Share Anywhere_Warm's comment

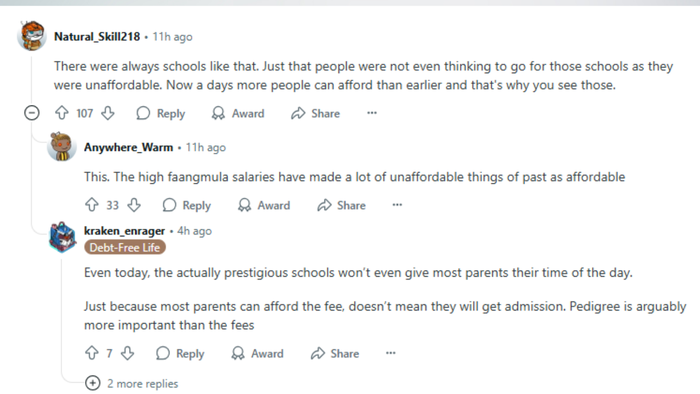pos(341,205)
